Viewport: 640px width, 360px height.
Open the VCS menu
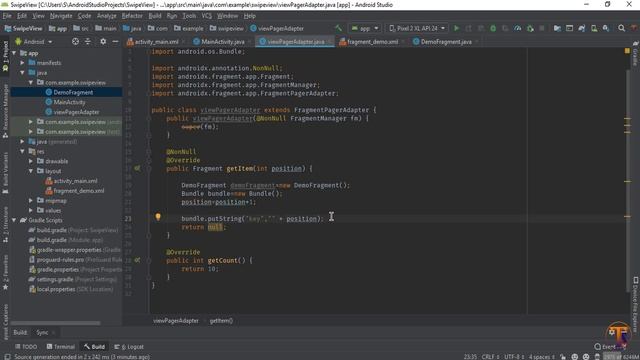tap(207, 16)
